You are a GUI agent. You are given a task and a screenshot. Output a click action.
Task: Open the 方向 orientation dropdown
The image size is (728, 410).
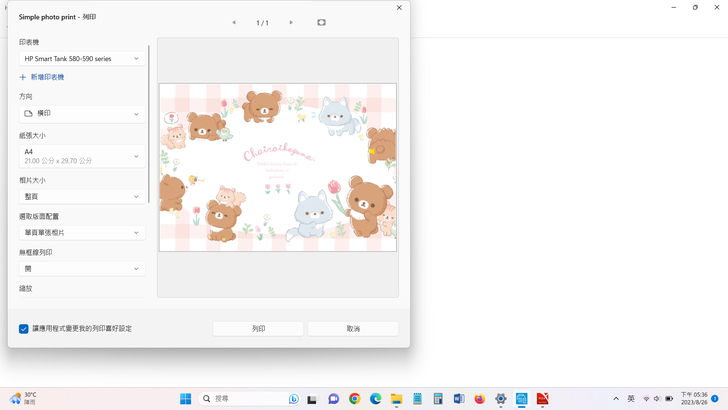point(81,114)
